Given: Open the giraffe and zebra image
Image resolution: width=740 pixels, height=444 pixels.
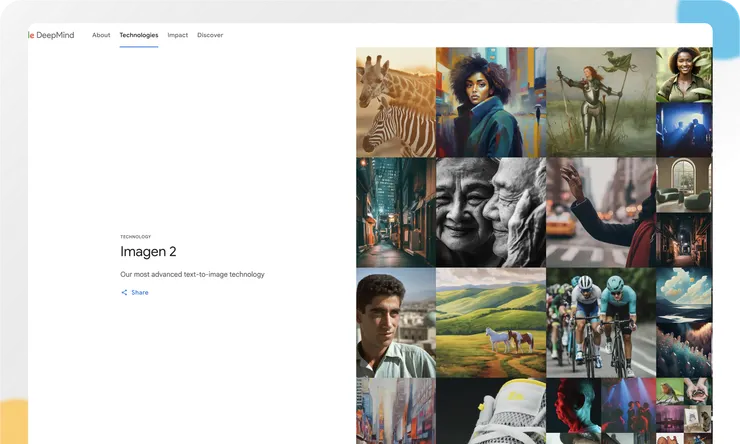Looking at the screenshot, I should (396, 102).
